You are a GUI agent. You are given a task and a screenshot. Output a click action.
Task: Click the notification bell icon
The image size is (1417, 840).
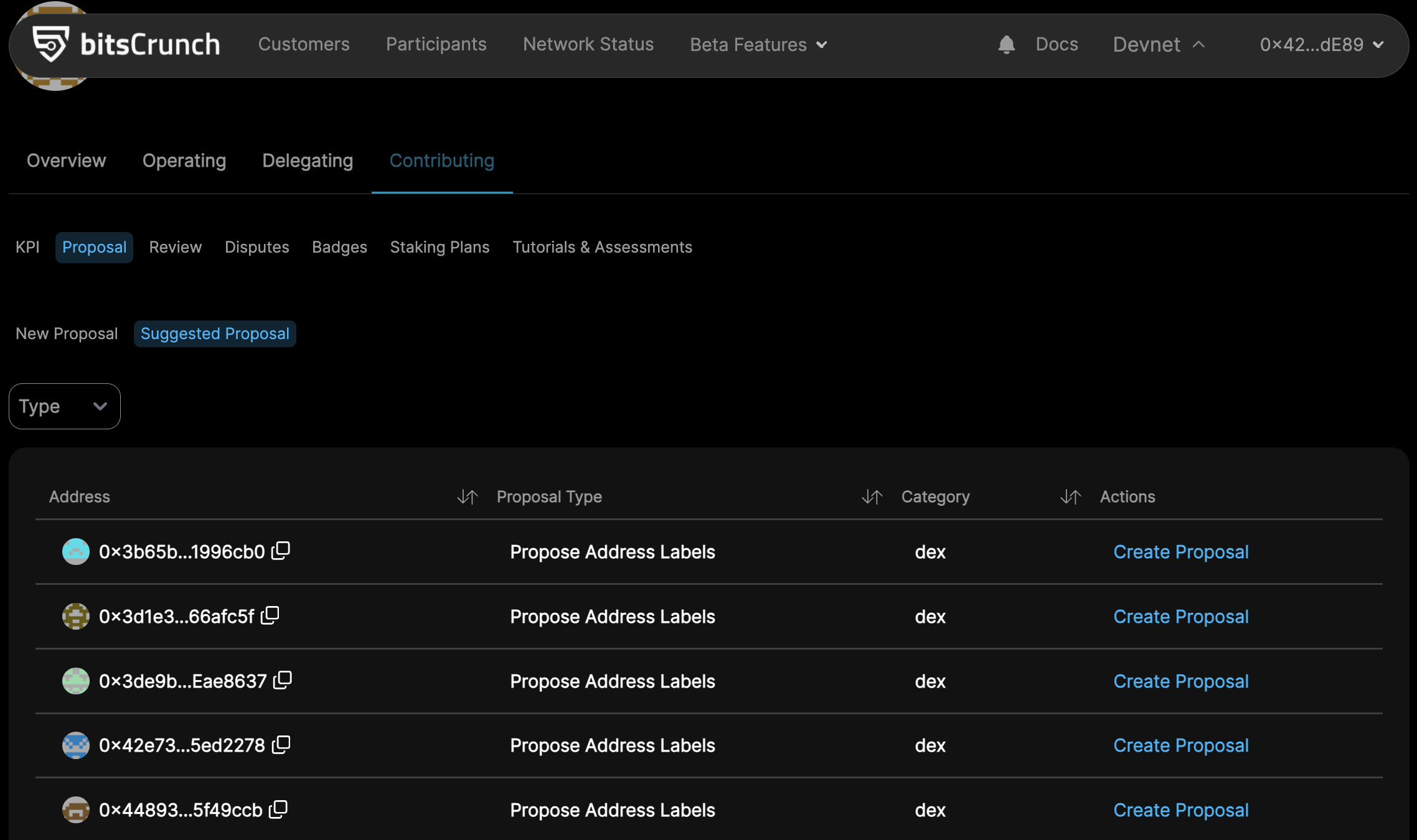[x=1006, y=45]
